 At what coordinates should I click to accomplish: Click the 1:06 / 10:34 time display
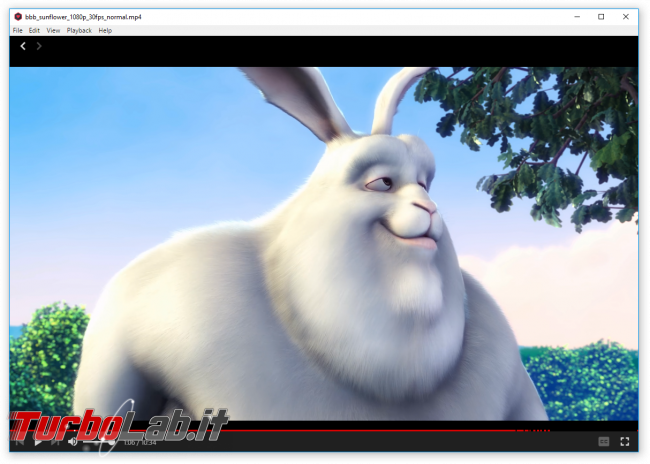click(140, 442)
